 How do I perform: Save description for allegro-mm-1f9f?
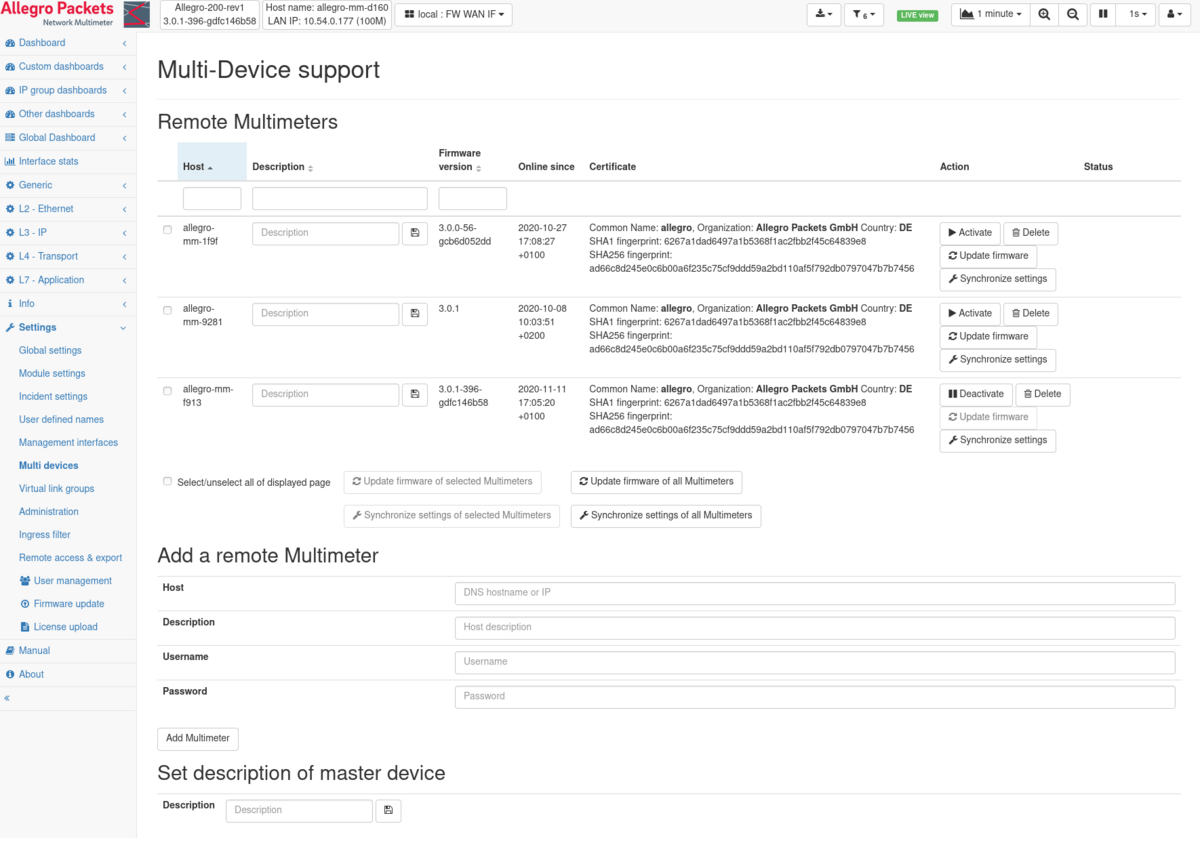(415, 233)
